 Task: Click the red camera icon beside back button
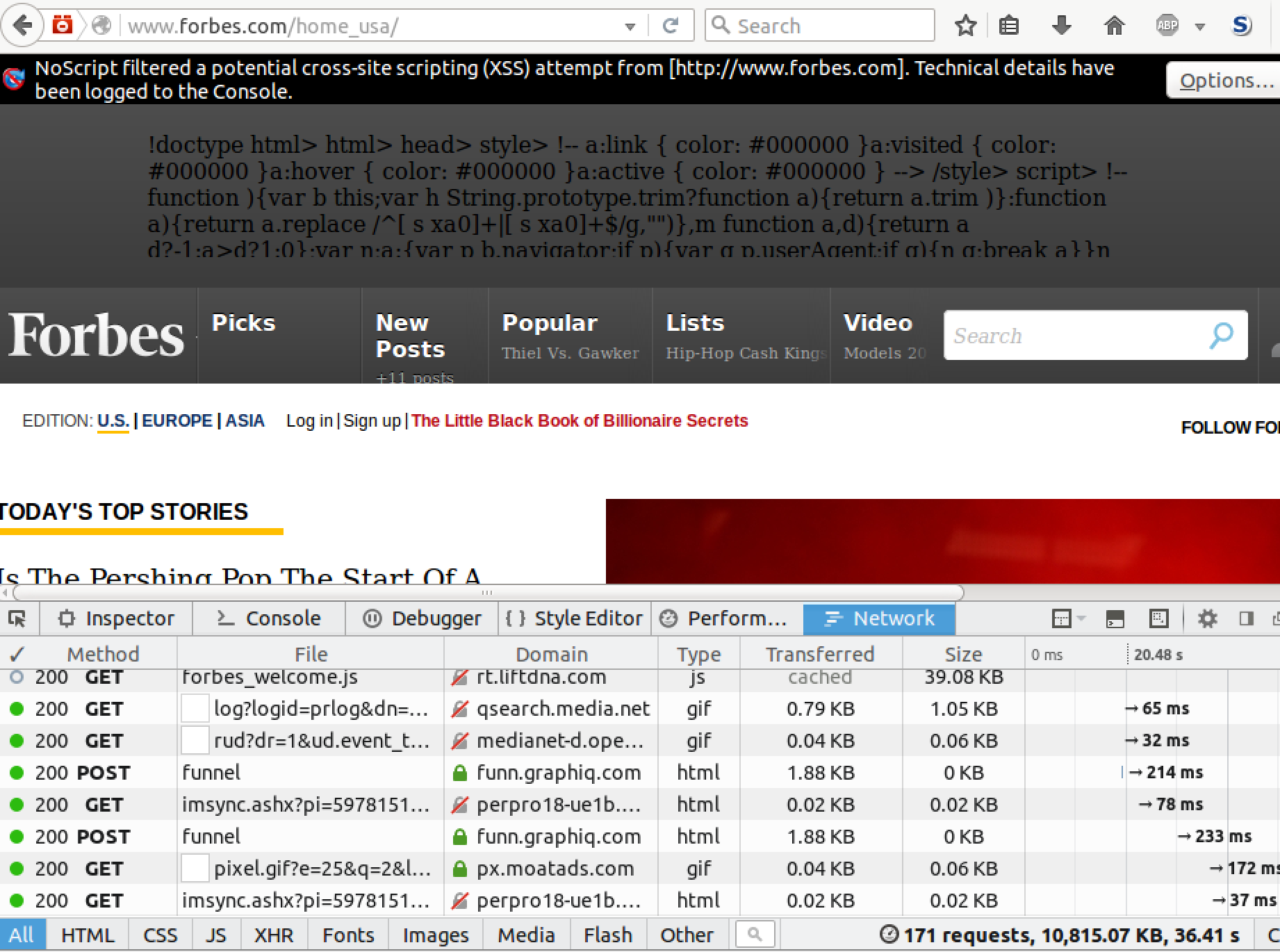coord(63,26)
